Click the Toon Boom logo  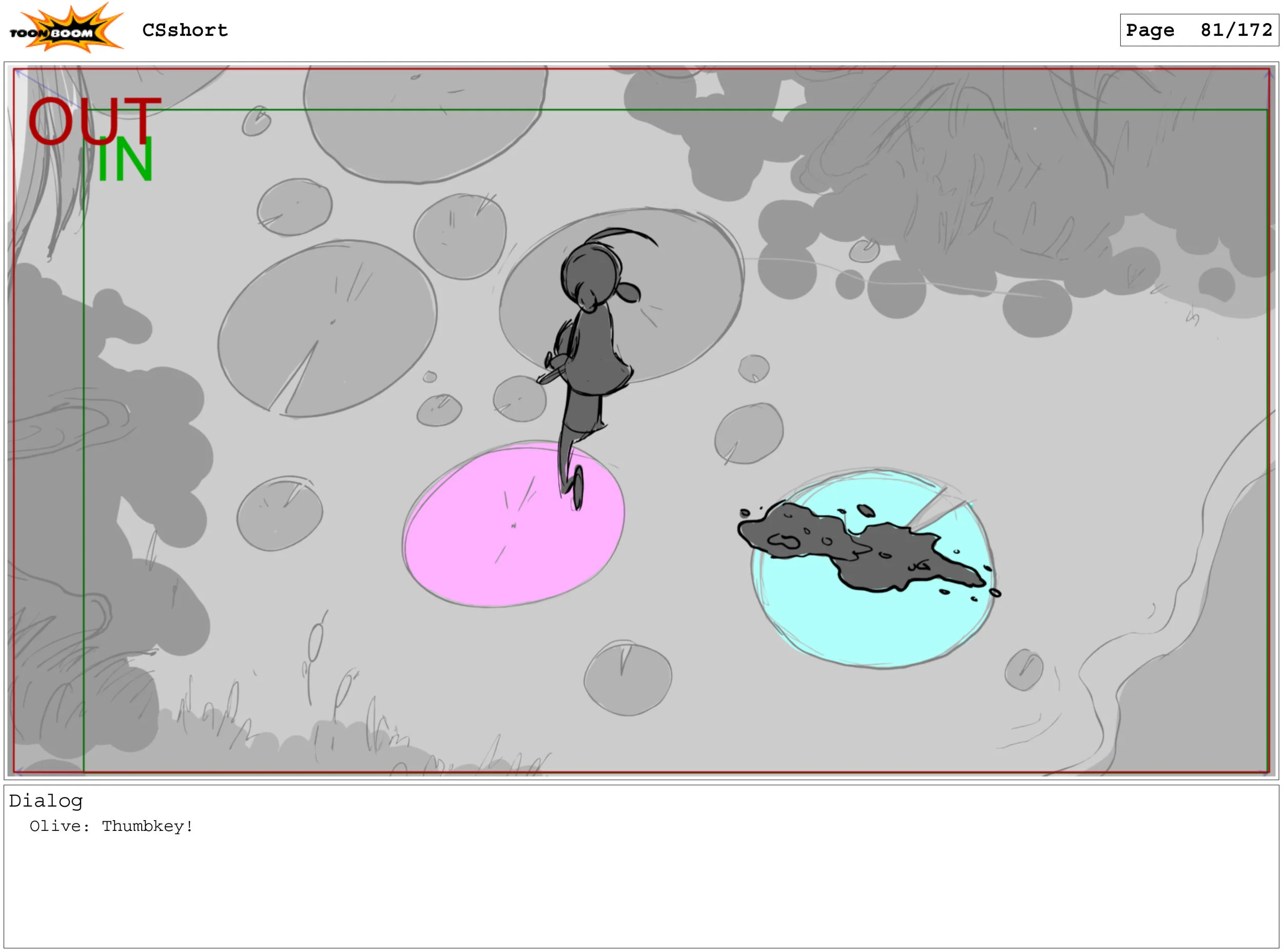click(x=66, y=29)
